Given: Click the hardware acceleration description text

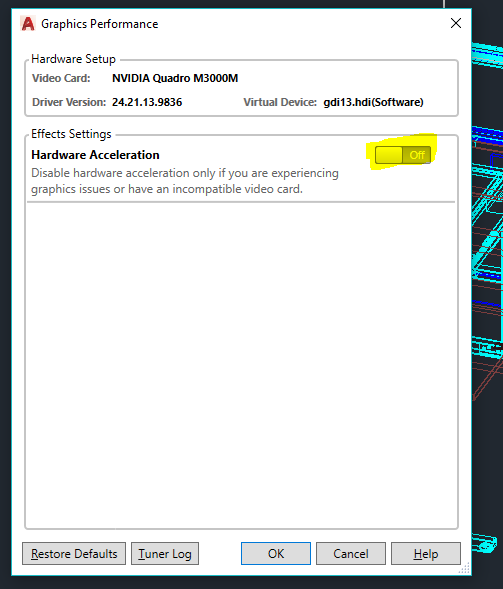Looking at the screenshot, I should (185, 181).
